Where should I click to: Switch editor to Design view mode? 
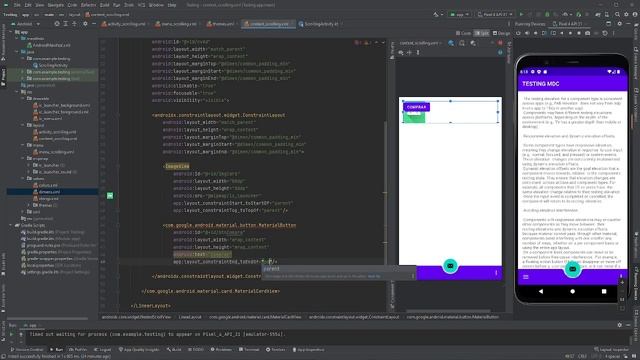(x=501, y=33)
